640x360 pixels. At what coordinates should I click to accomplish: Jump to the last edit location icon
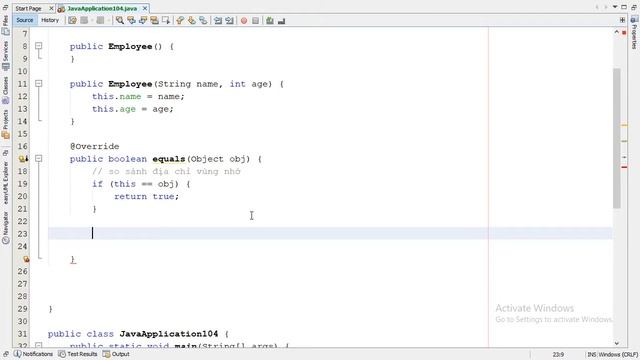[x=72, y=20]
